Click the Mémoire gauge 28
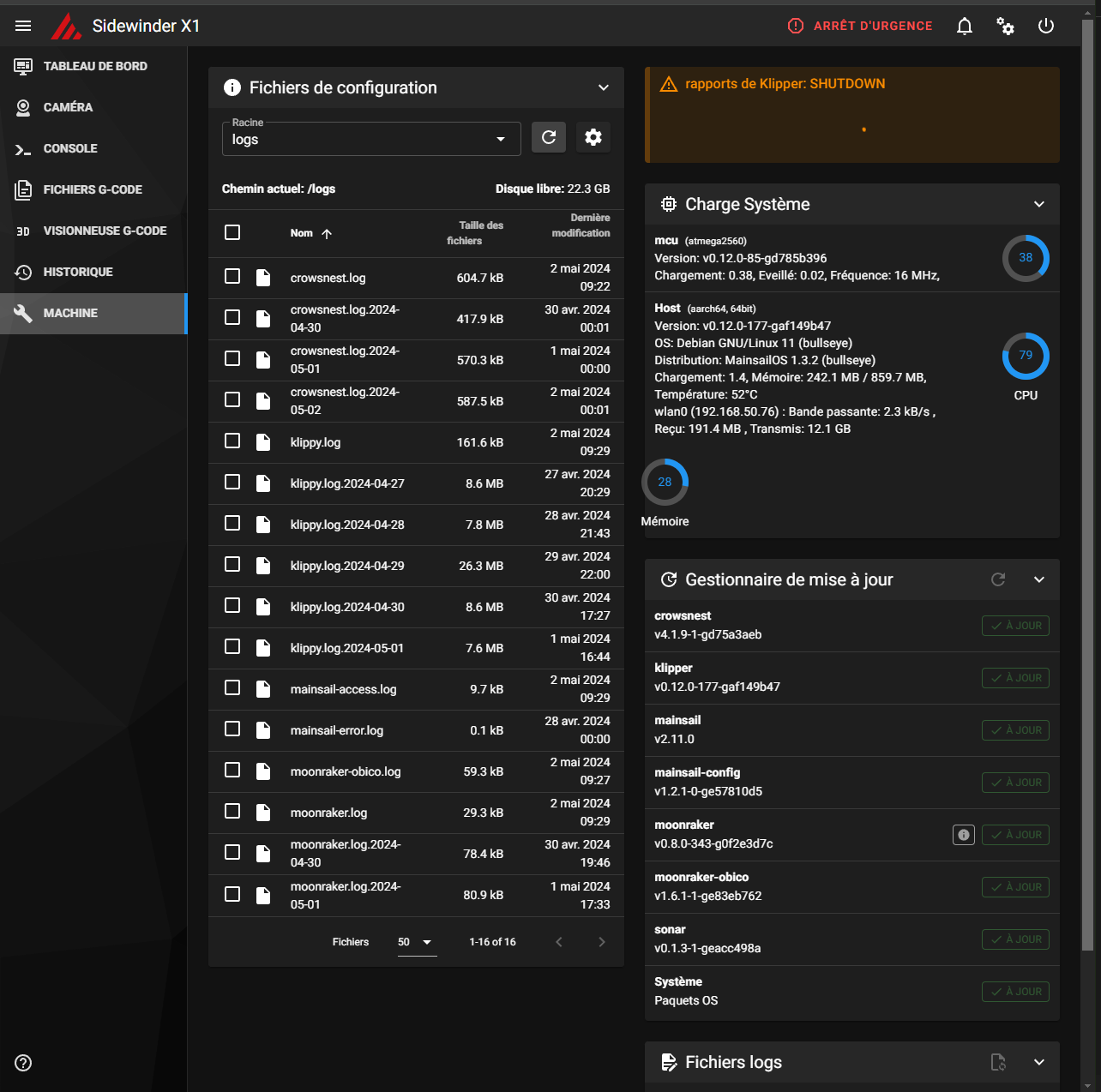 [665, 482]
